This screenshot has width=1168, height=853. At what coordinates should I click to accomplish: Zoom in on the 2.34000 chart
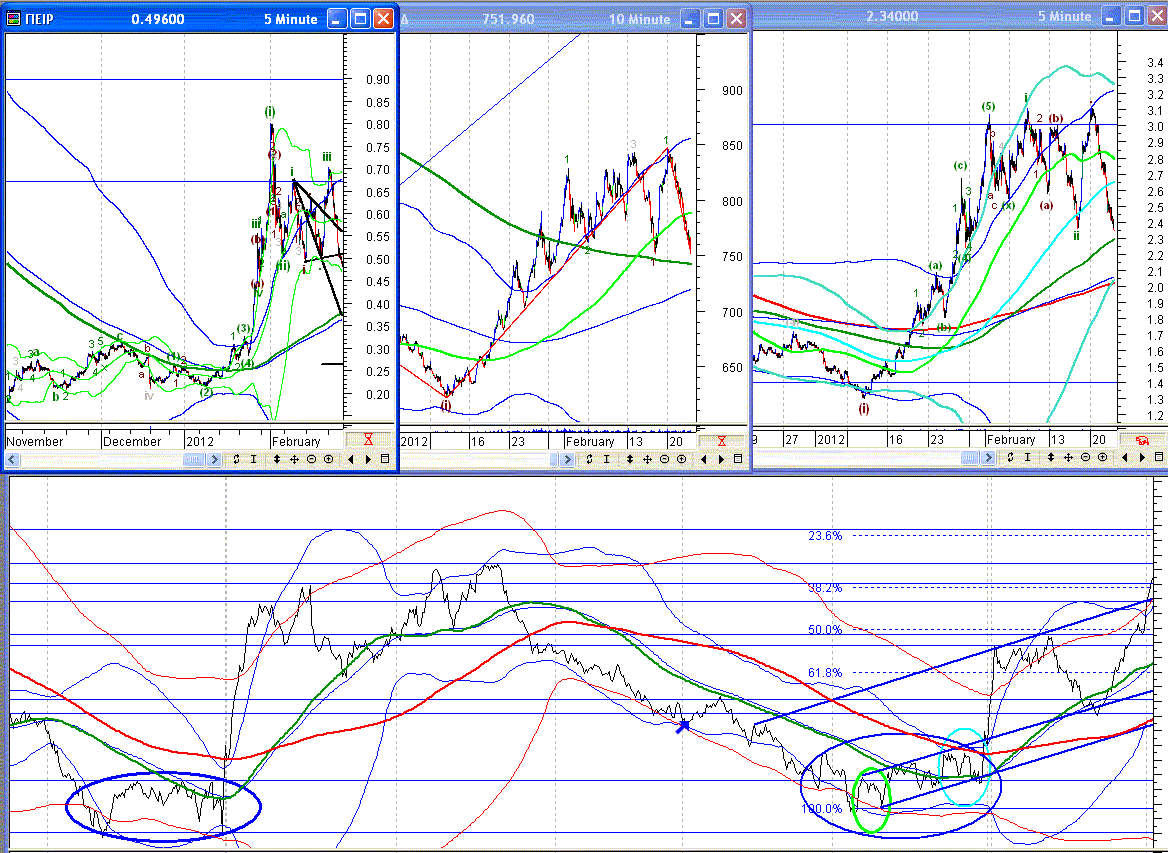(x=1102, y=457)
